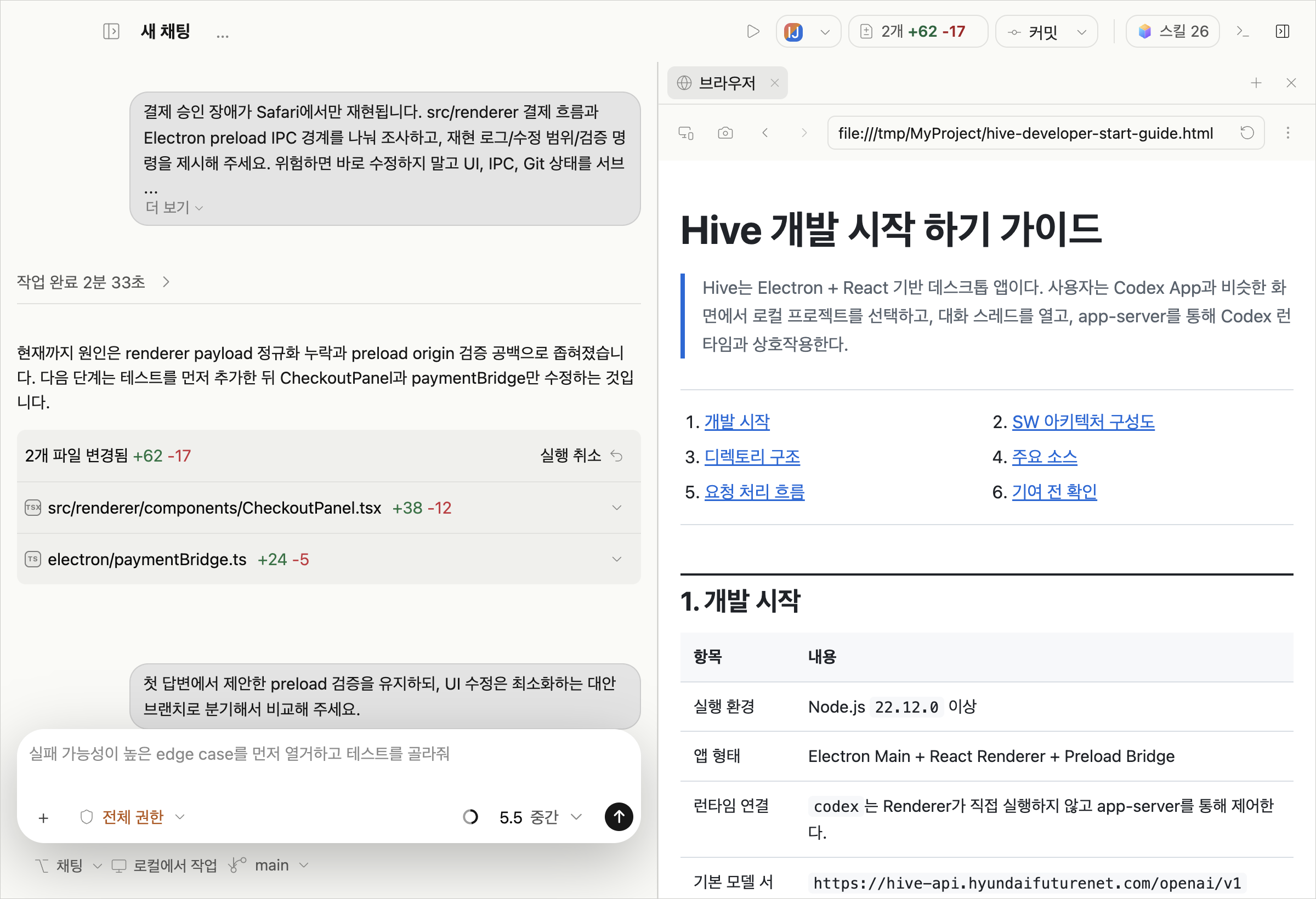This screenshot has width=1316, height=899.
Task: Open the 2개 +62 -17 changes button
Action: click(x=917, y=31)
